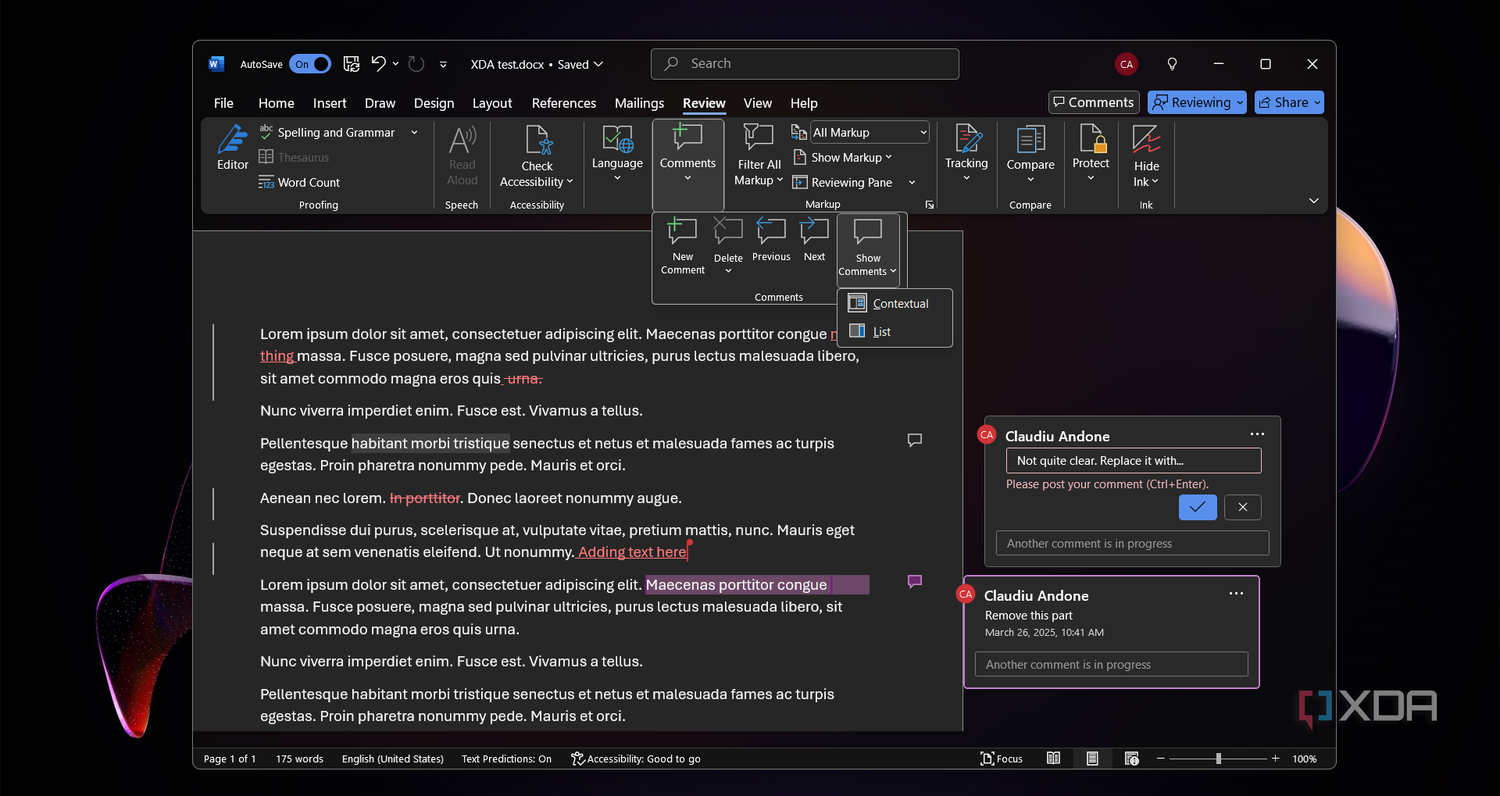Screen dimensions: 1500x796
Task: Select Print Layout view
Action: tap(1092, 759)
